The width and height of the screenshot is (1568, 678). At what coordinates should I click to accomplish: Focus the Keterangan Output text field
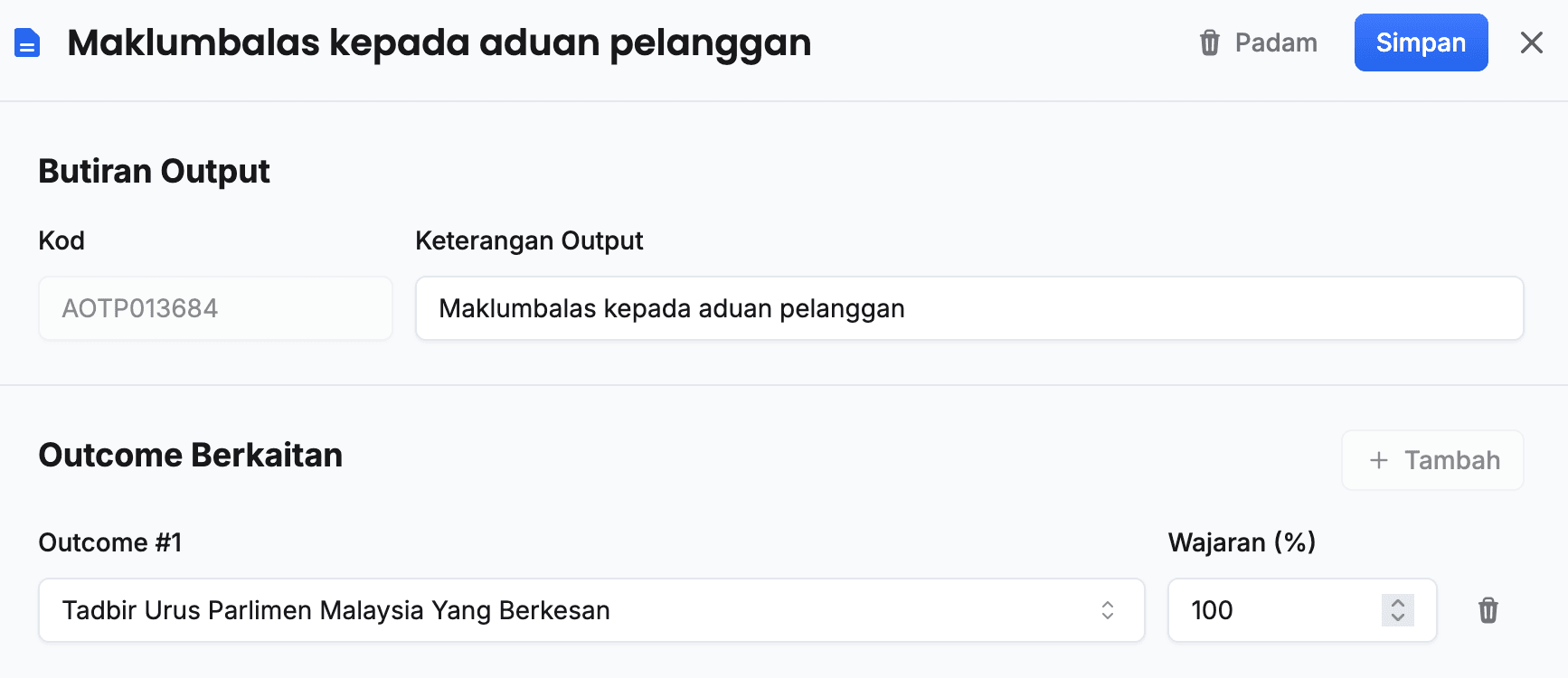968,308
